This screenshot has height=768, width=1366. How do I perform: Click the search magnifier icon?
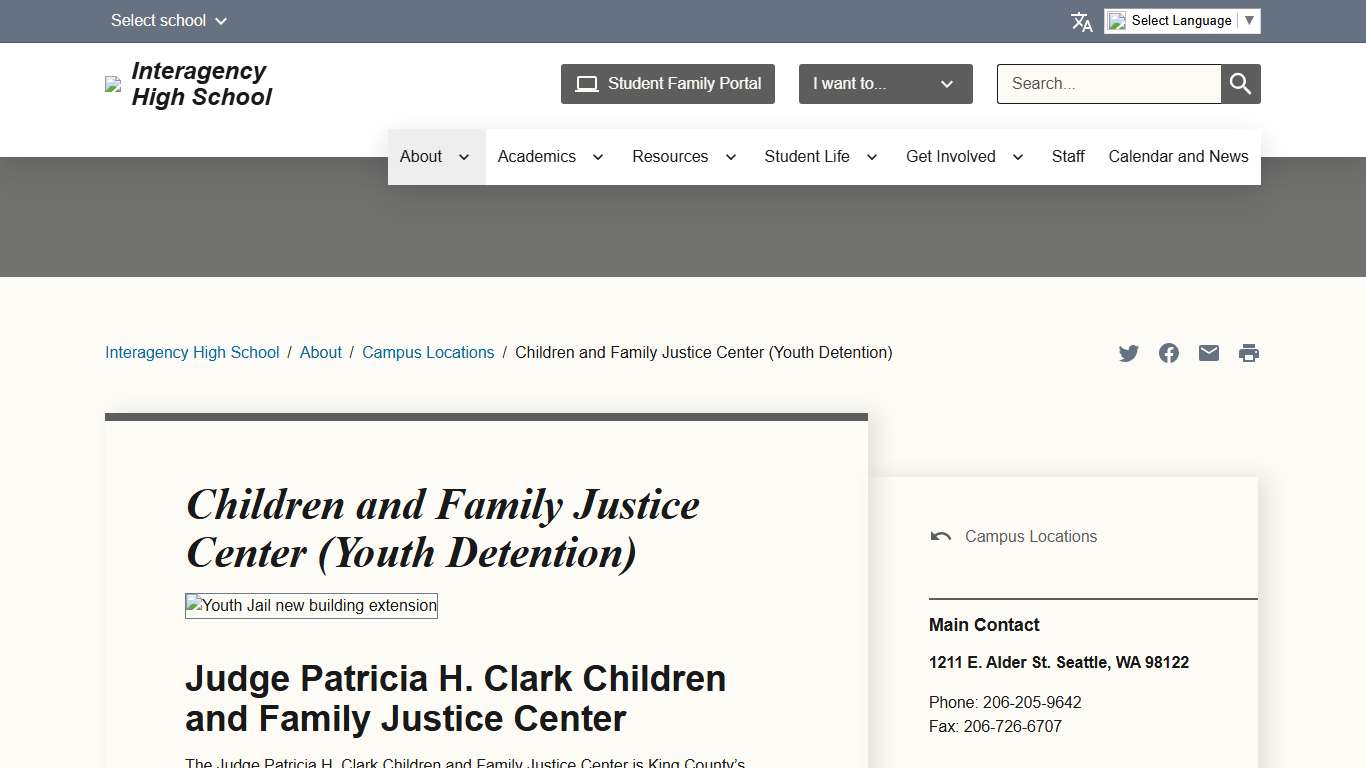point(1240,84)
